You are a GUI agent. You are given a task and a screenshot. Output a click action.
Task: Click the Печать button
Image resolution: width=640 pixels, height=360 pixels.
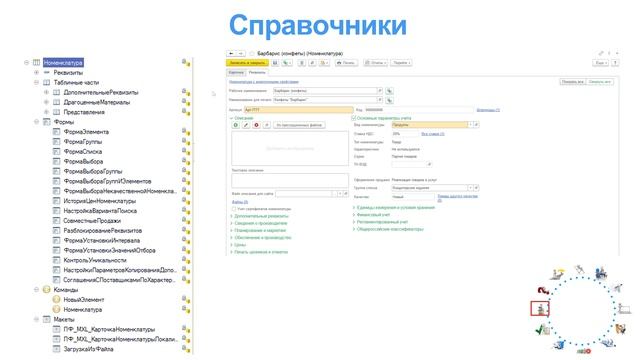tap(346, 63)
